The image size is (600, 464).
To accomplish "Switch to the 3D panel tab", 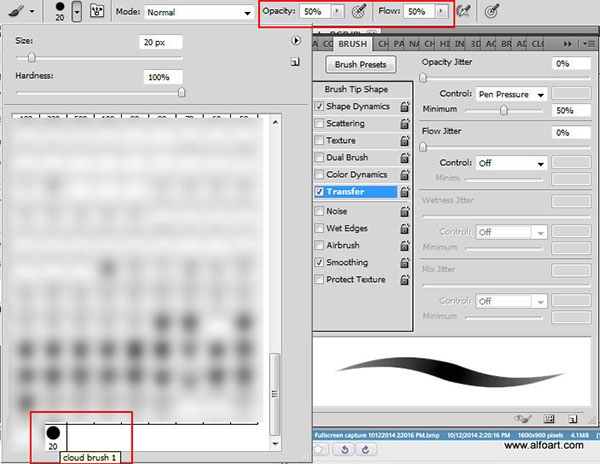I will coord(475,44).
